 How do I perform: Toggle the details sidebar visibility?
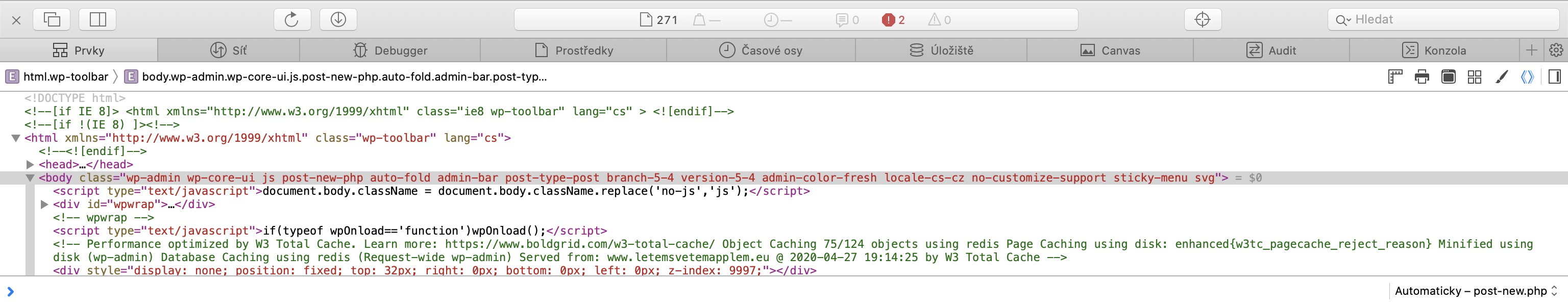[1554, 76]
